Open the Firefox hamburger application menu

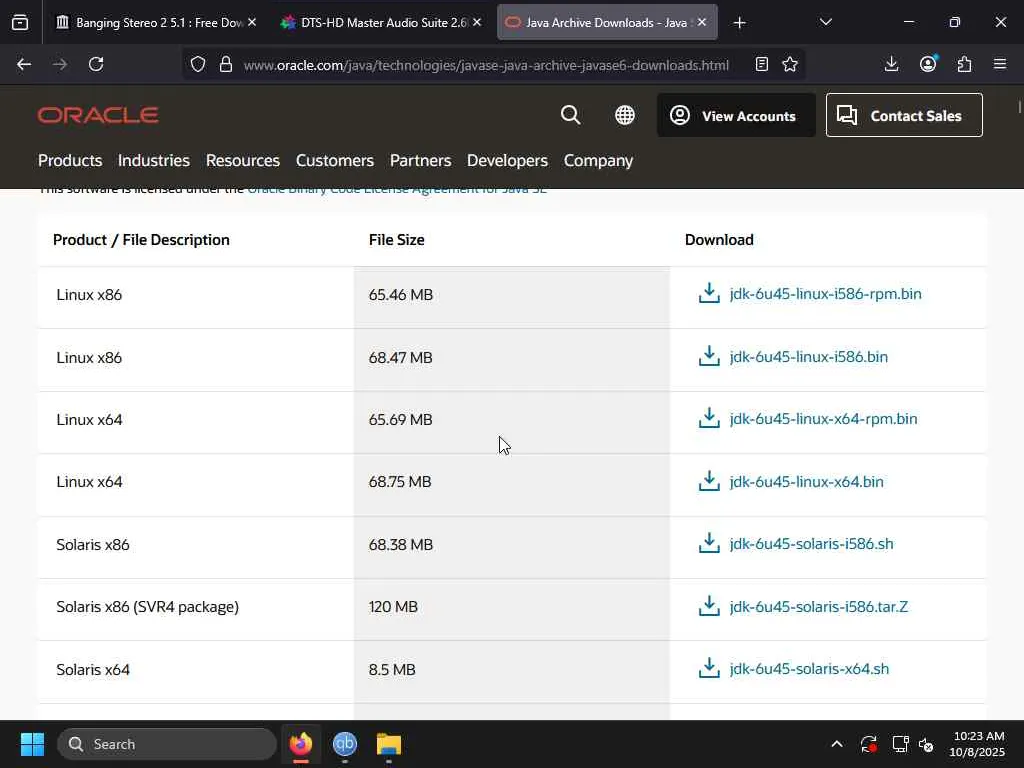[1000, 64]
